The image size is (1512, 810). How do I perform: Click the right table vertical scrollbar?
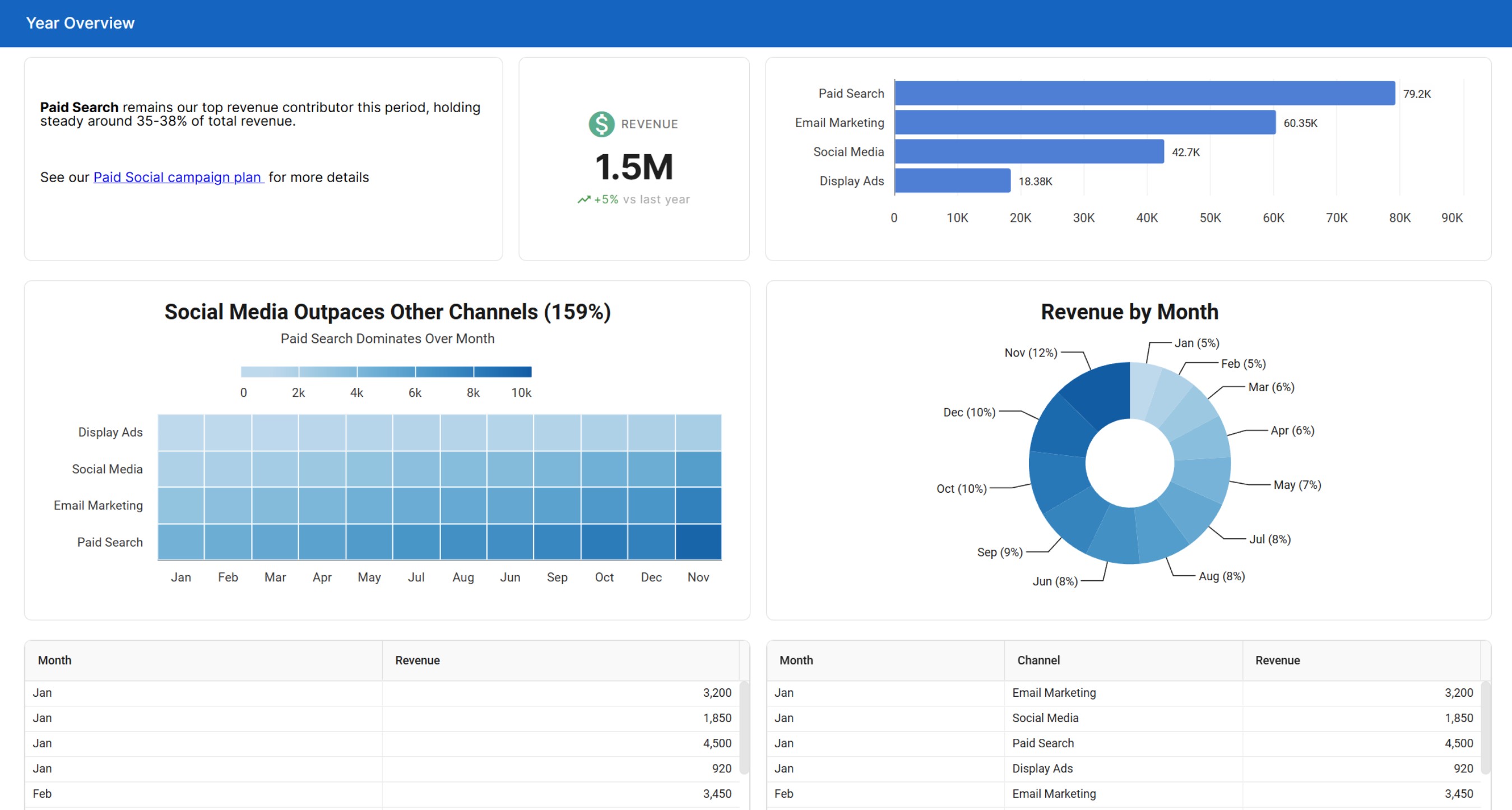tap(1486, 728)
